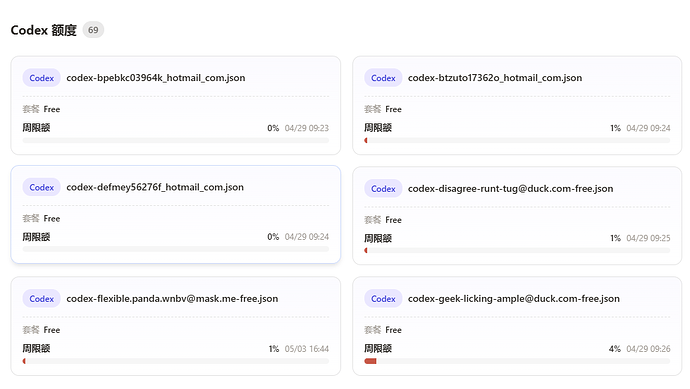The height and width of the screenshot is (389, 690).
Task: Click the 04/29 09:26 reset timestamp
Action: tap(648, 349)
